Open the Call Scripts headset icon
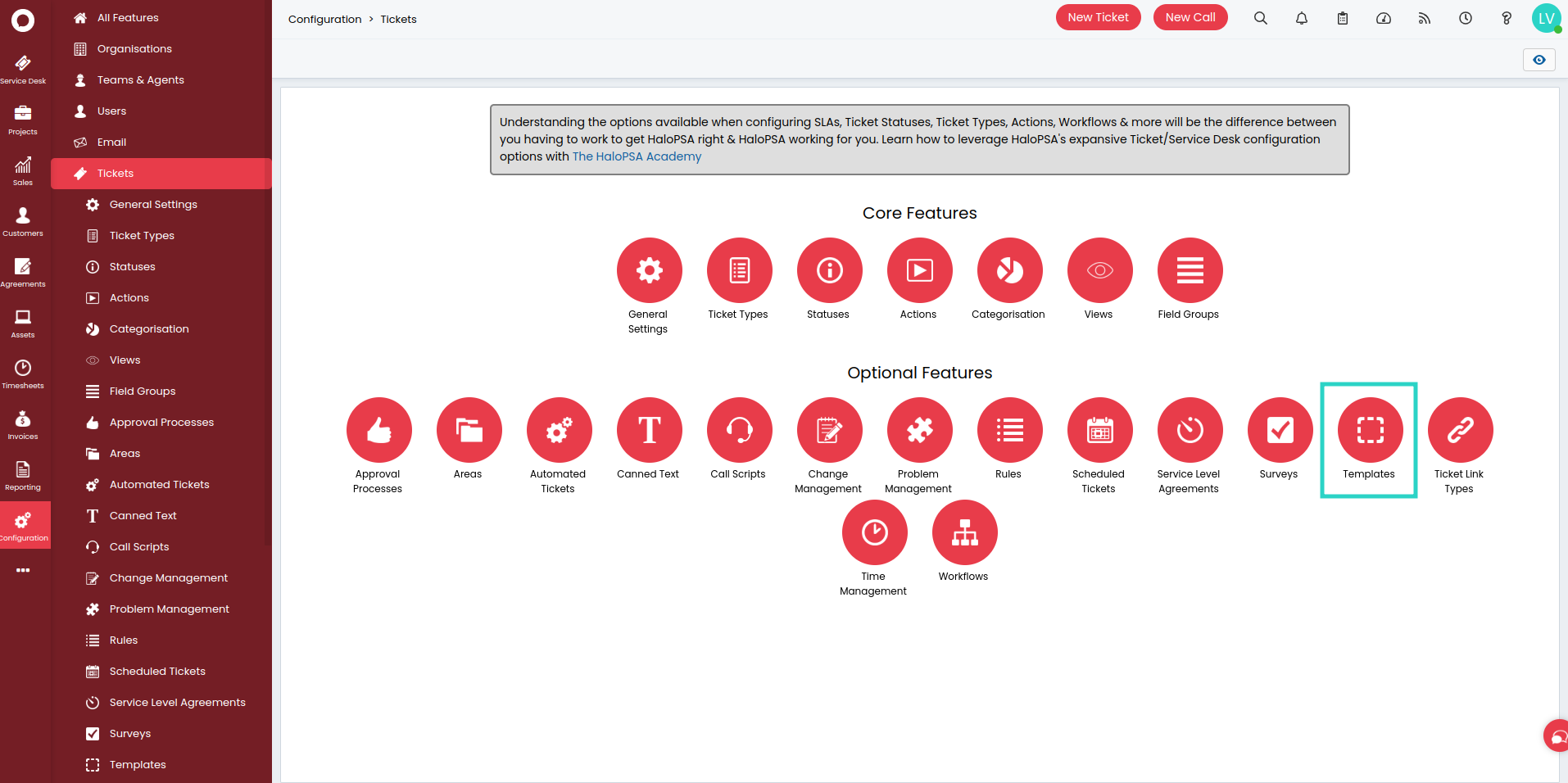 [x=739, y=430]
